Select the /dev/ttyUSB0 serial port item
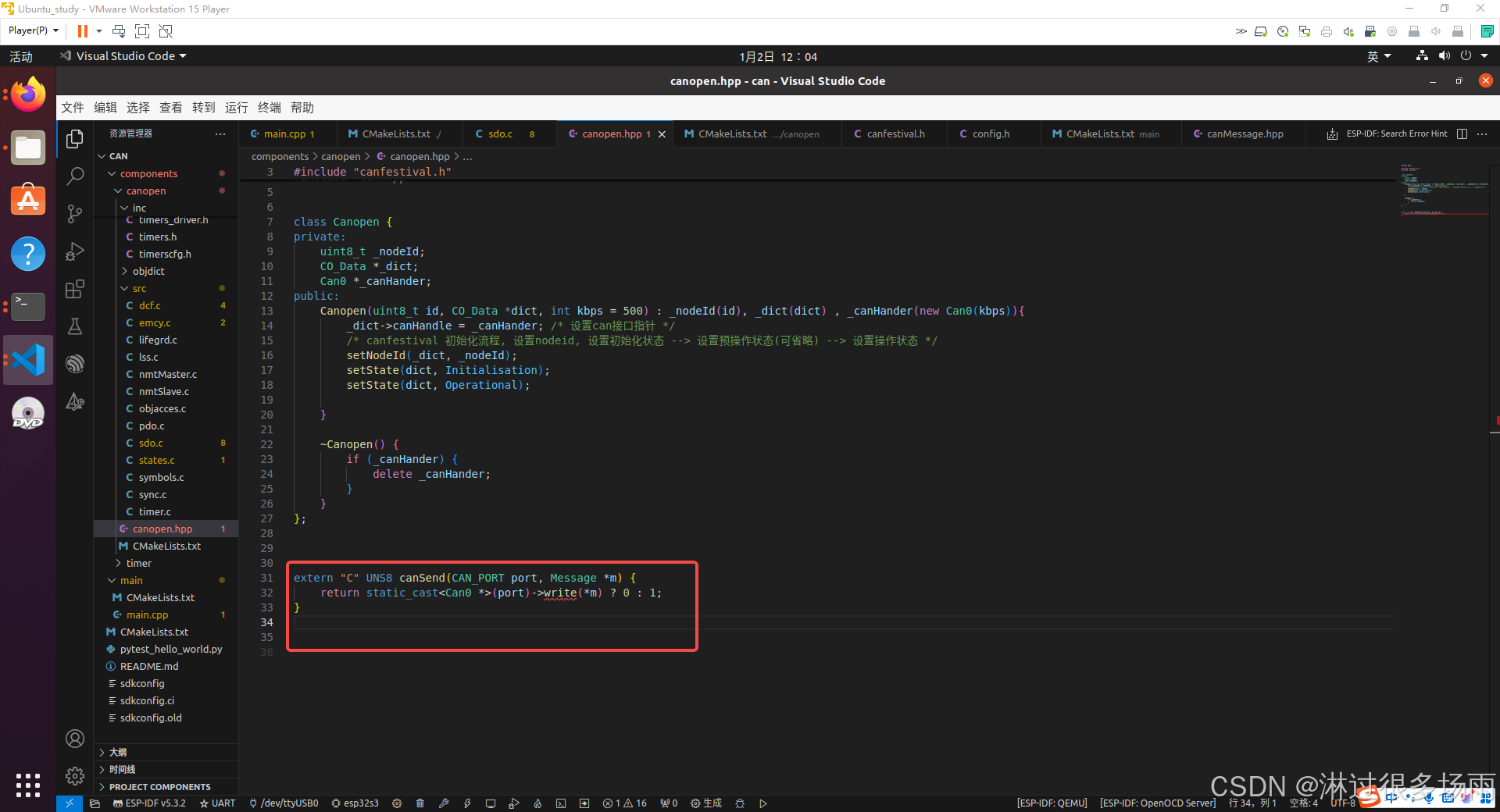This screenshot has height=812, width=1500. (x=284, y=803)
